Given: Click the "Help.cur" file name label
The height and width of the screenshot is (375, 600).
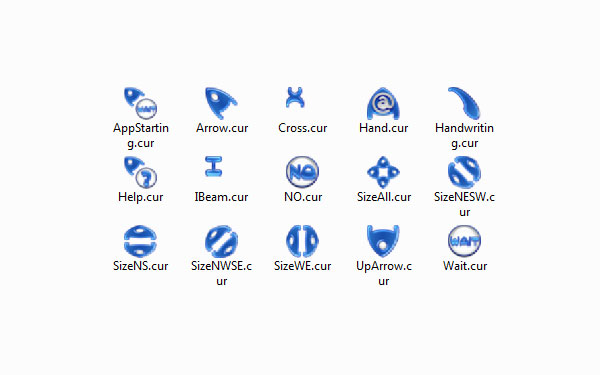Looking at the screenshot, I should click(x=140, y=197).
